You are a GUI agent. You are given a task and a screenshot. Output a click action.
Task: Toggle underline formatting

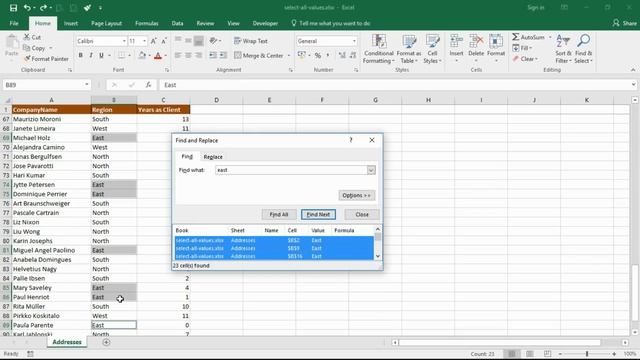tap(101, 55)
